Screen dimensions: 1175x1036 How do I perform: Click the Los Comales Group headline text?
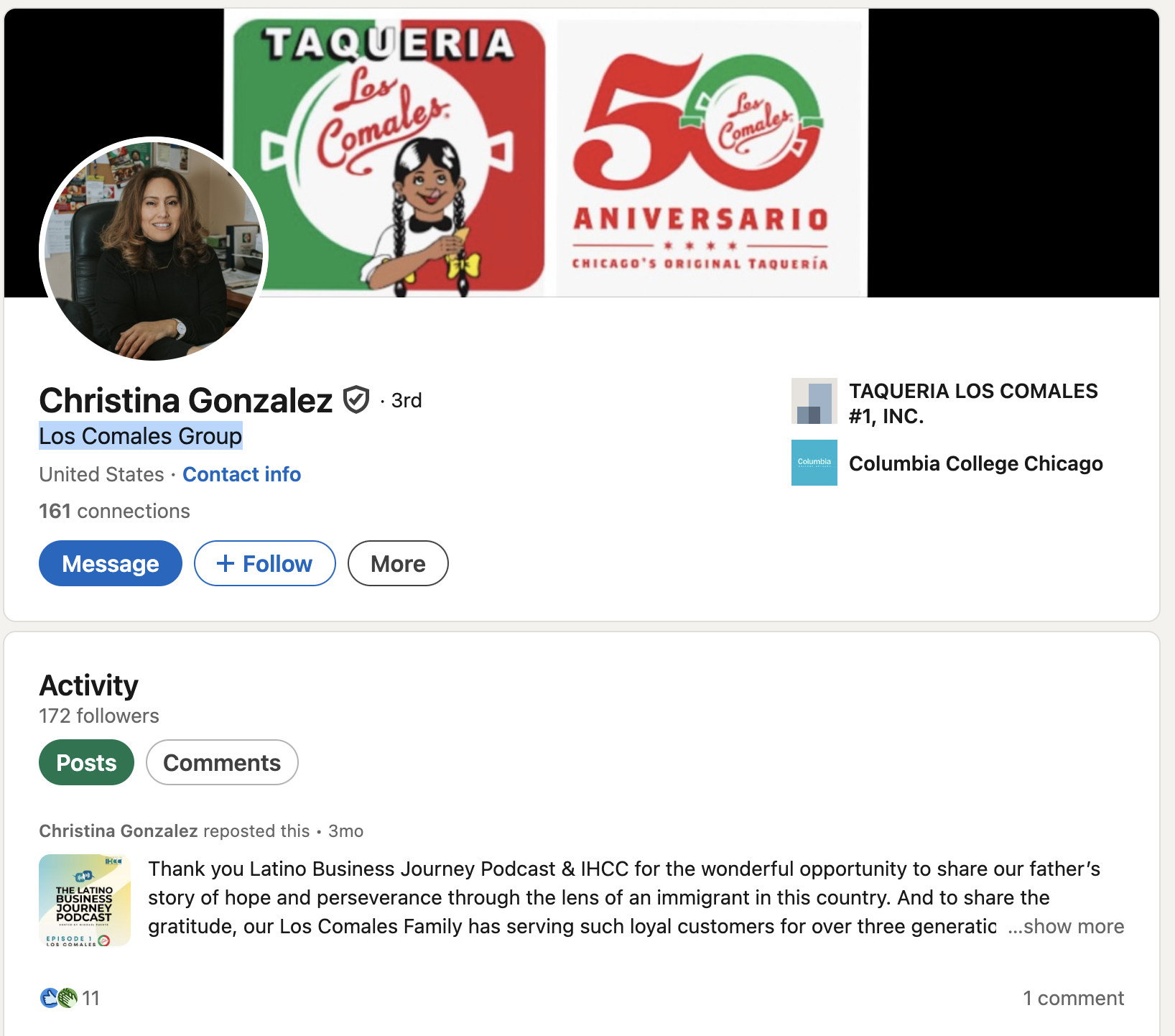click(x=141, y=436)
